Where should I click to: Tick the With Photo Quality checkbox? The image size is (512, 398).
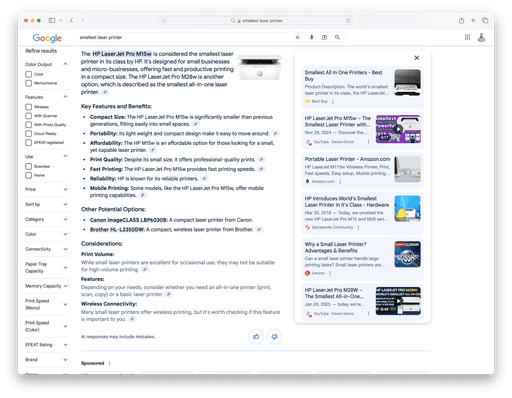[x=29, y=125]
